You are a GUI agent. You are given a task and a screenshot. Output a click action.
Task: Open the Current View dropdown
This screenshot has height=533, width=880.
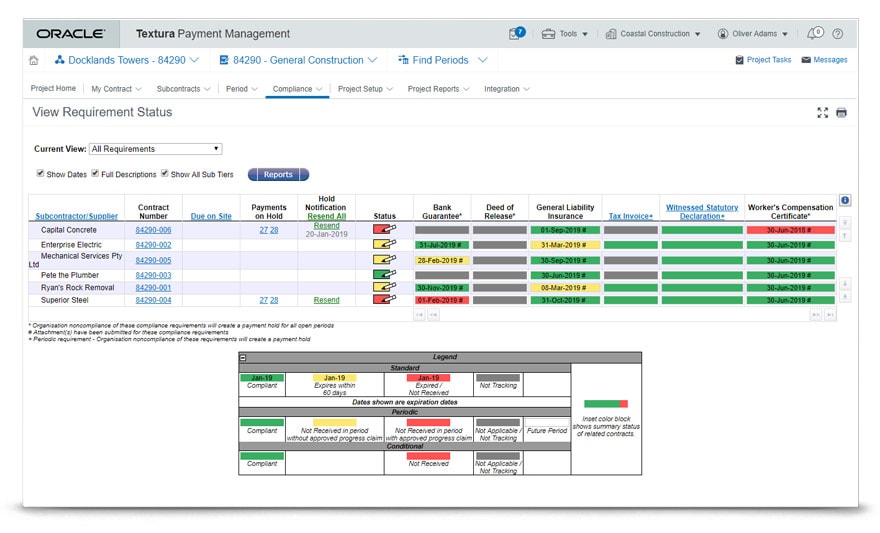(x=155, y=149)
